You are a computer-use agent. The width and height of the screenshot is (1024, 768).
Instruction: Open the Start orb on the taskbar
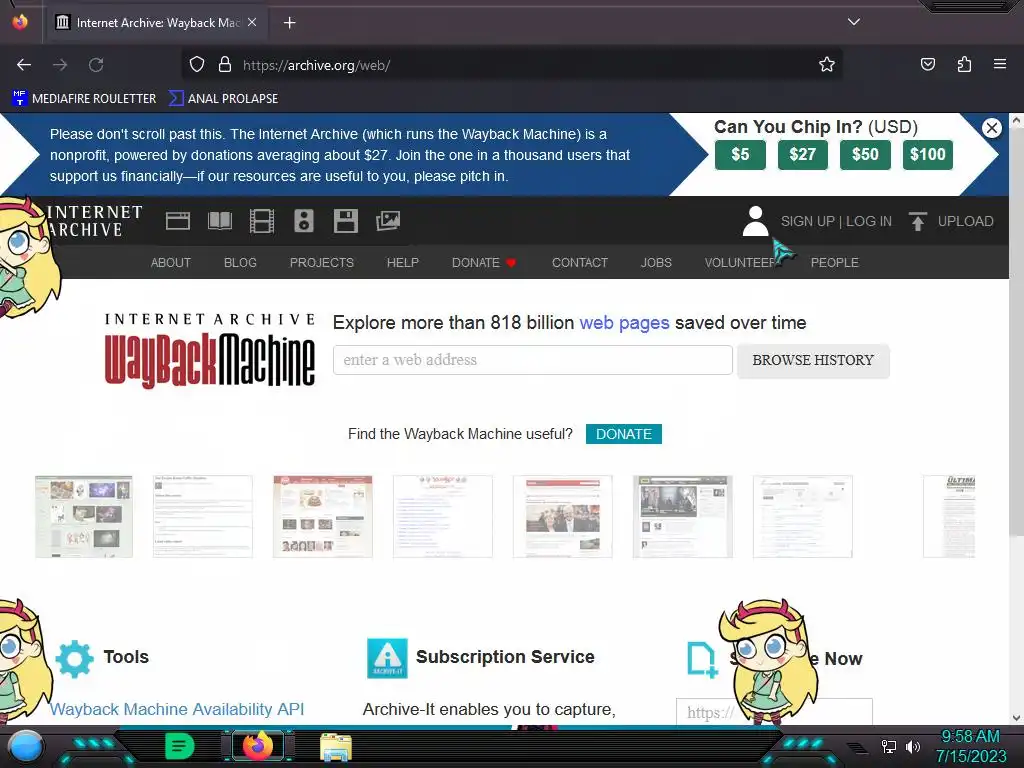click(27, 746)
